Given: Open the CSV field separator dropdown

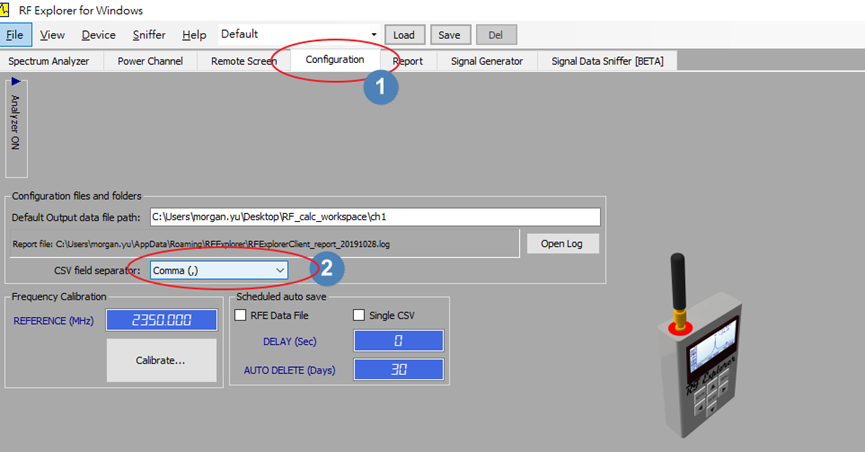Looking at the screenshot, I should point(279,270).
